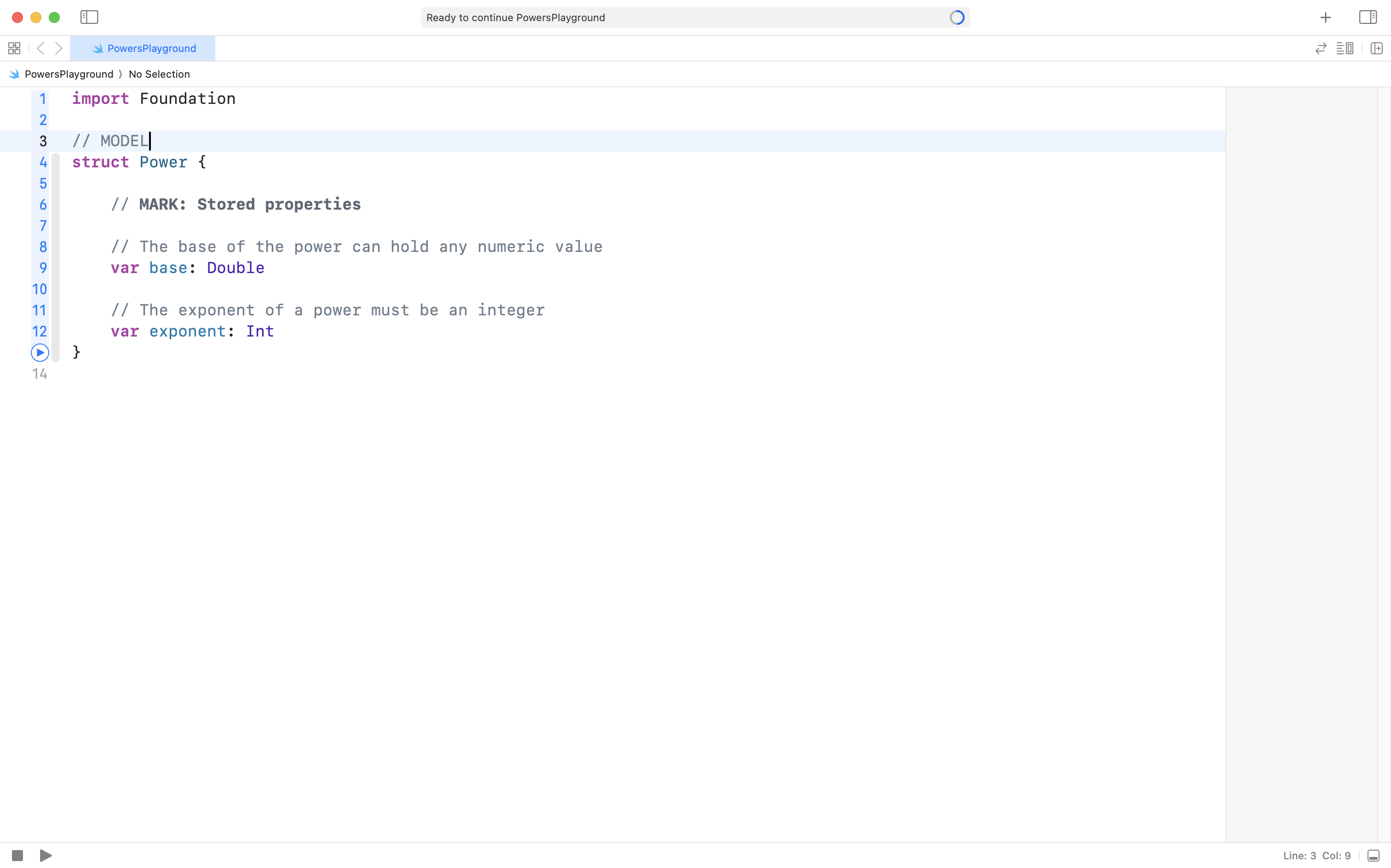Screen dimensions: 1391x868
Task: Click the activity spinner in status bar
Action: click(x=956, y=17)
